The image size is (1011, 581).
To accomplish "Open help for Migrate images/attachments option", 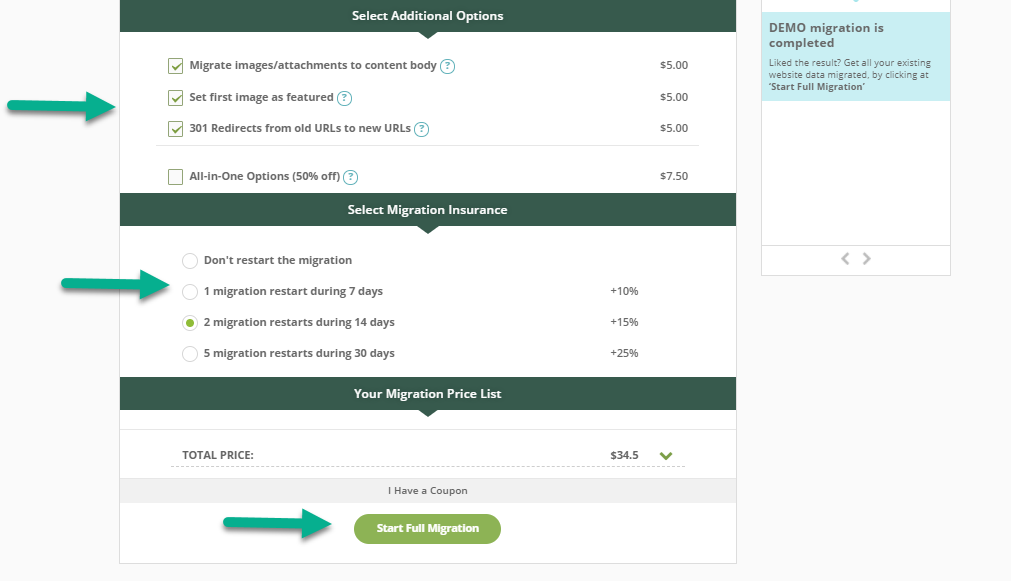I will point(447,66).
